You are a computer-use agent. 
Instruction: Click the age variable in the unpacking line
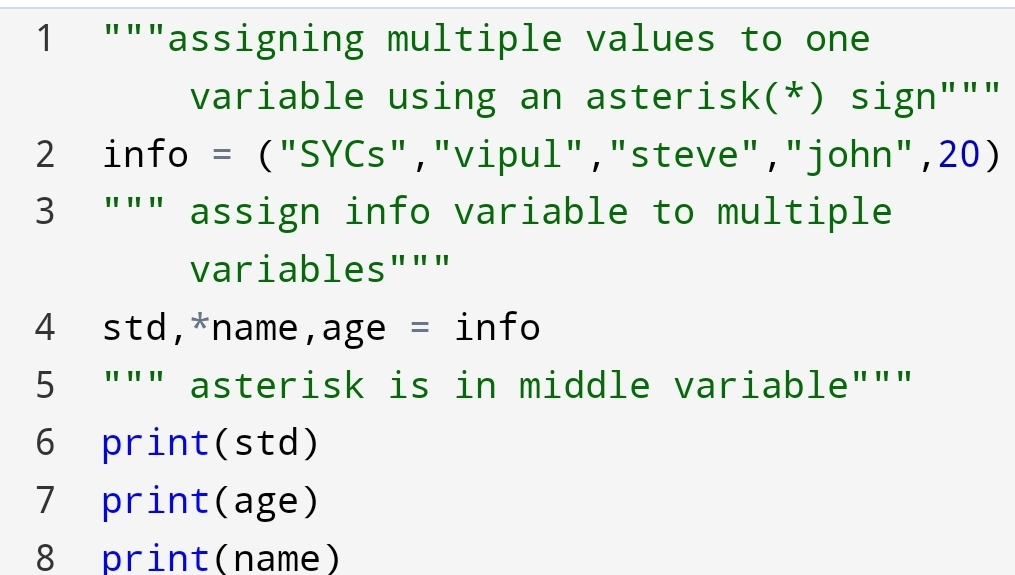354,329
